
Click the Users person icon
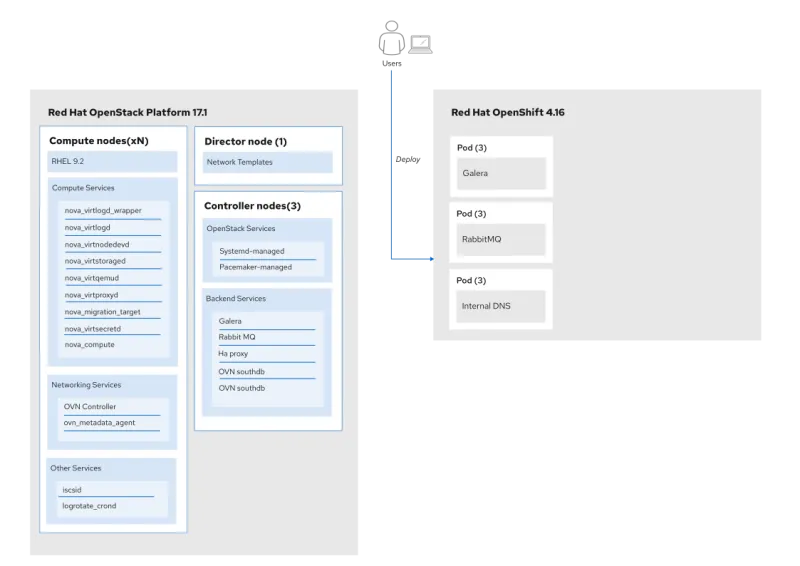click(391, 38)
